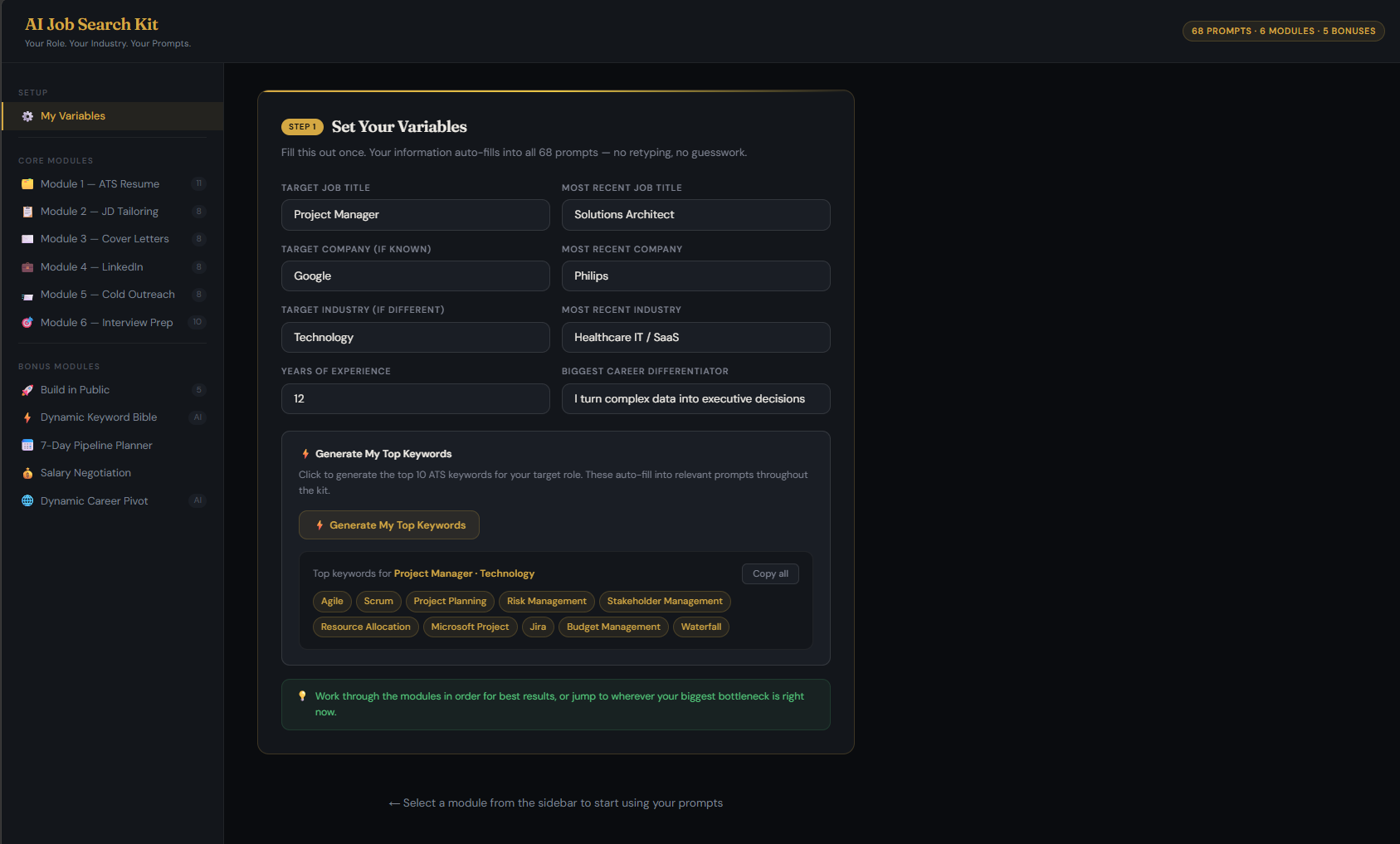The image size is (1400, 844).
Task: Open the Build in Public bonus module
Action: [112, 390]
